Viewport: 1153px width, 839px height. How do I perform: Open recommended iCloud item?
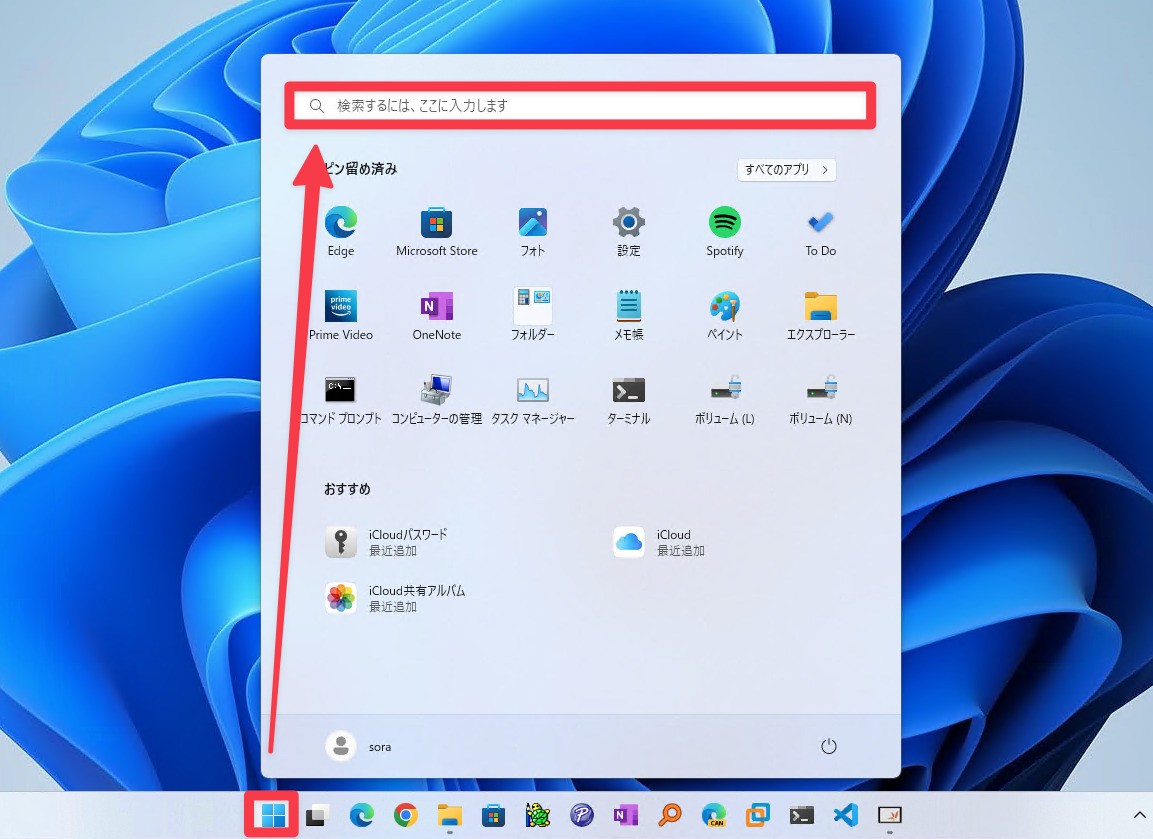(x=660, y=543)
